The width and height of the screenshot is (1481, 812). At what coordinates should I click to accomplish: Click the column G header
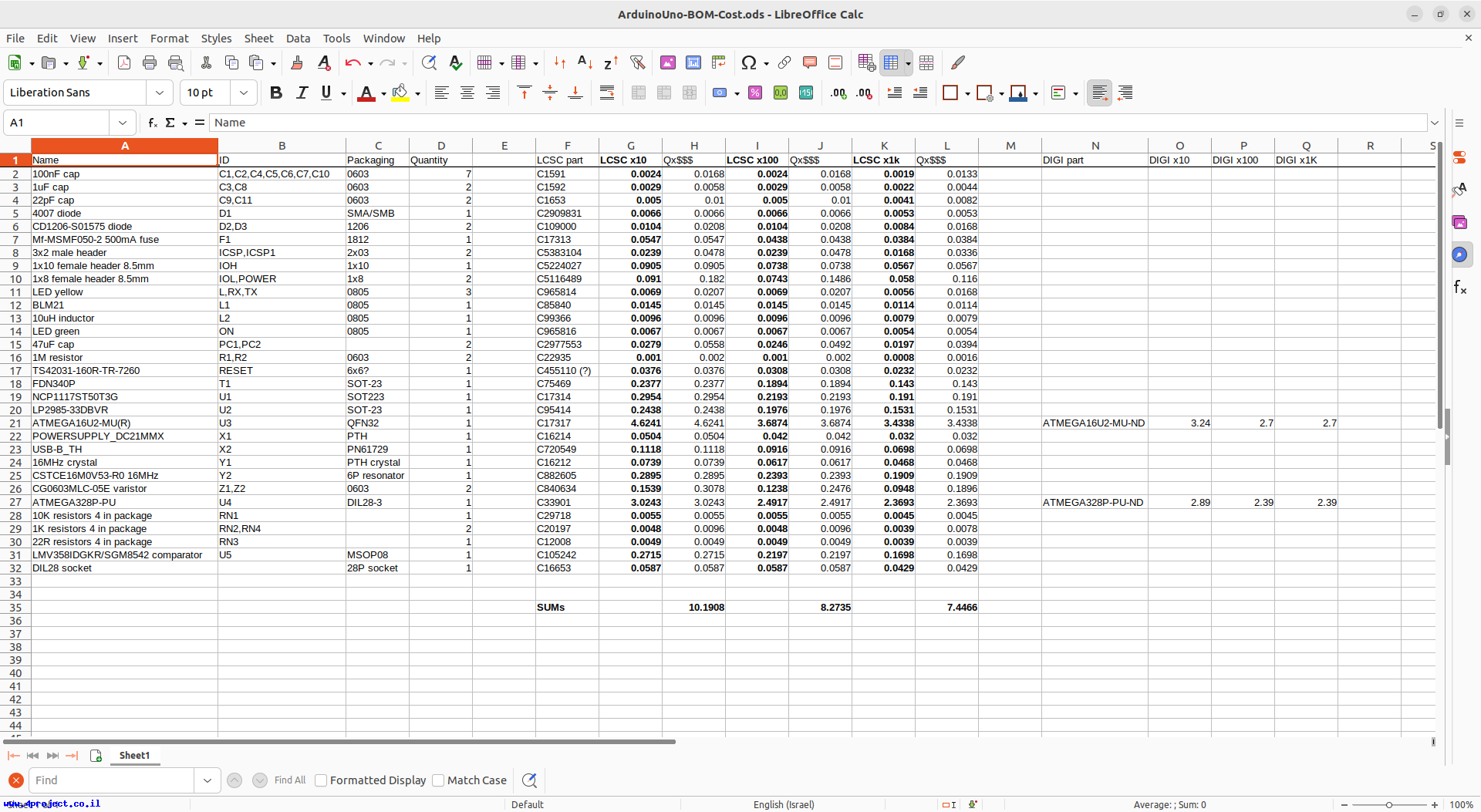(631, 146)
